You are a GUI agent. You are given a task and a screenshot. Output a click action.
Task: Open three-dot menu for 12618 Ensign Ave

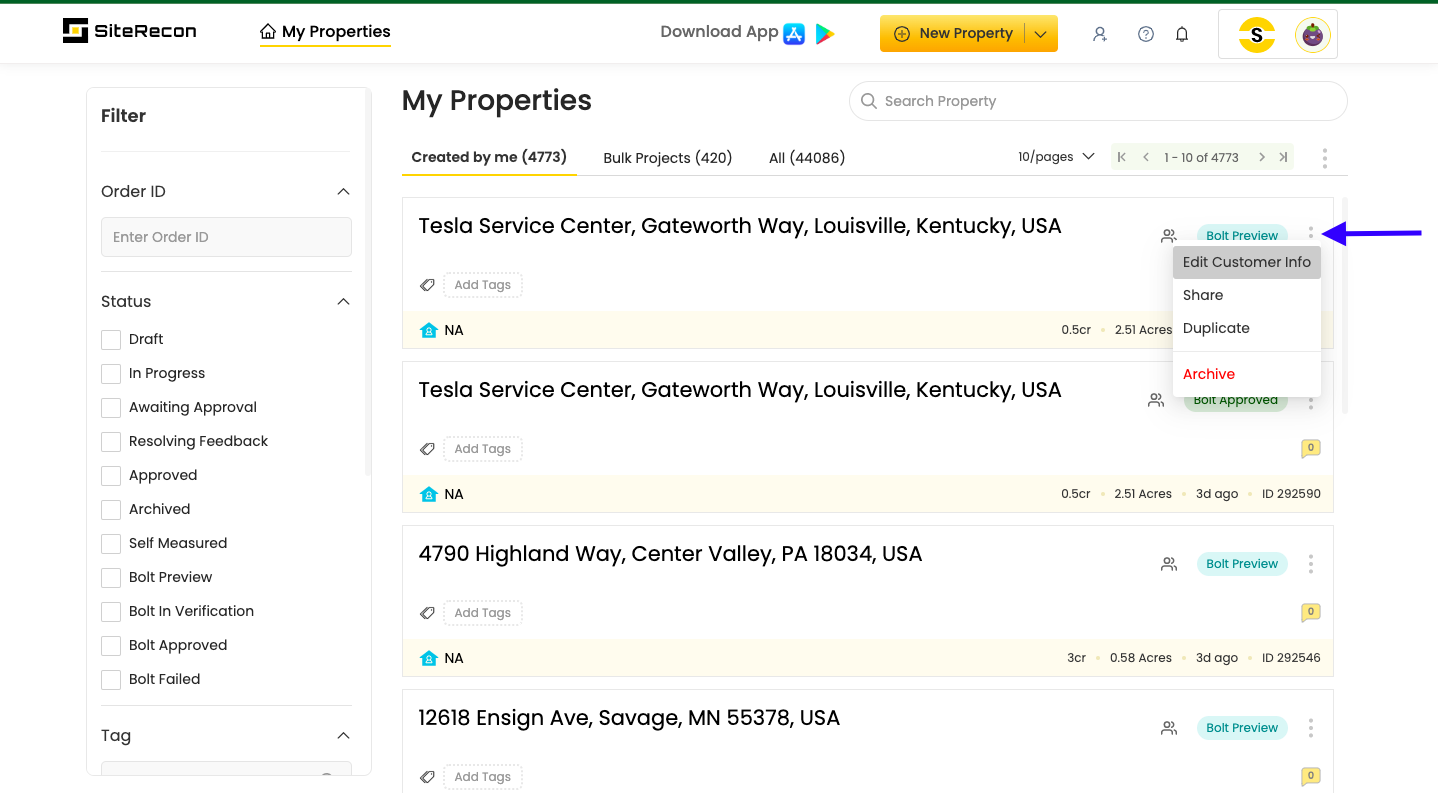pos(1310,728)
